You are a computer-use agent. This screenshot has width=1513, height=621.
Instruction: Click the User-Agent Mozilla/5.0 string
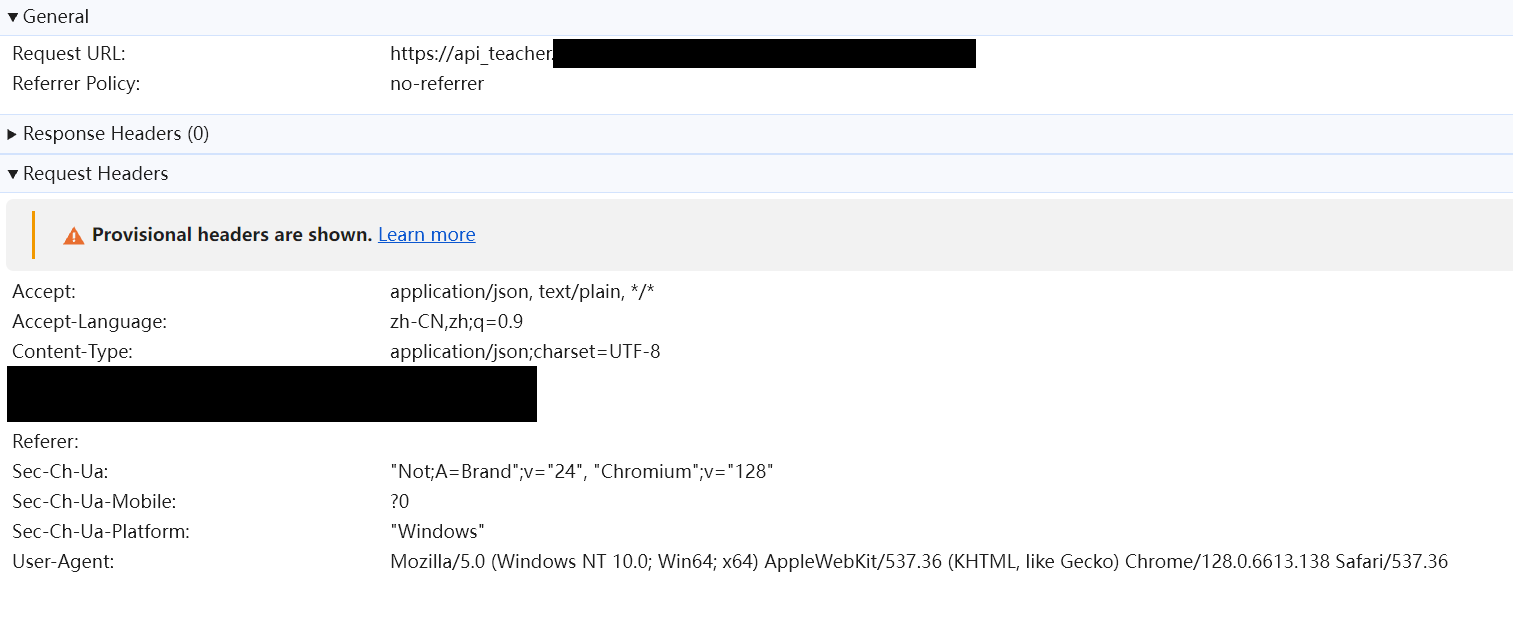pos(918,562)
